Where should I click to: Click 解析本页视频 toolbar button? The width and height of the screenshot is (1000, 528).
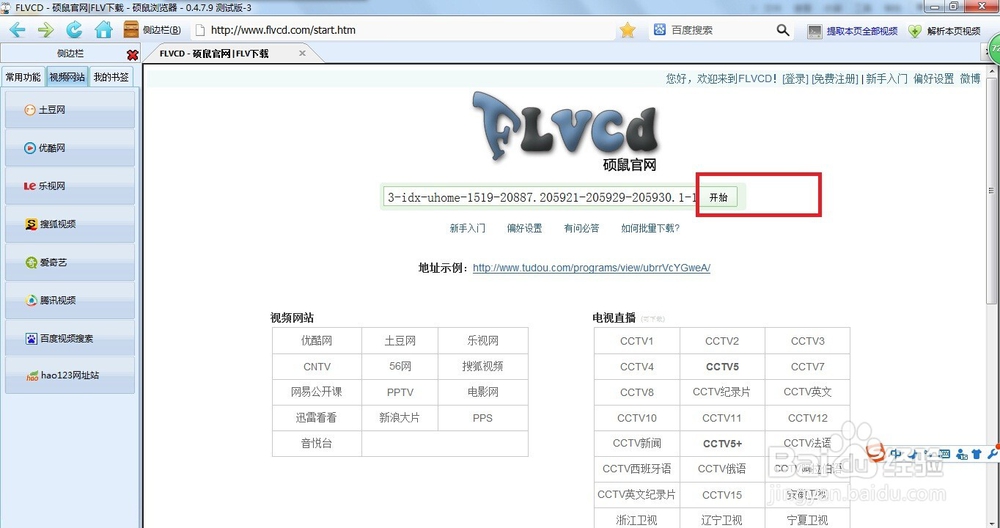(945, 31)
